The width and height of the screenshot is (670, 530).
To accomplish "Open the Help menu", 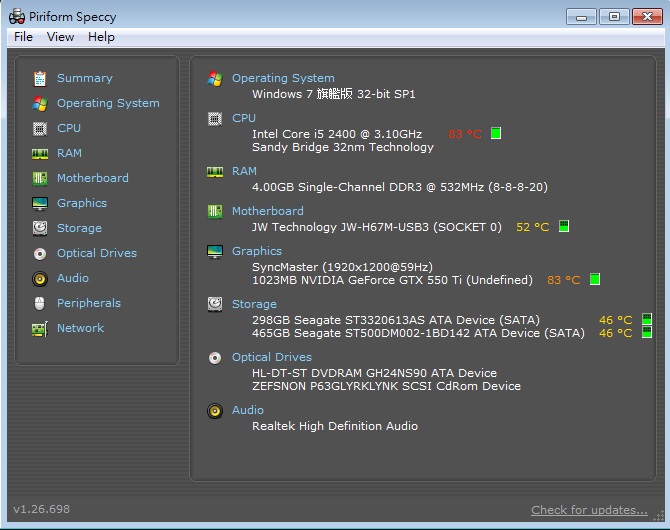I will tap(101, 37).
